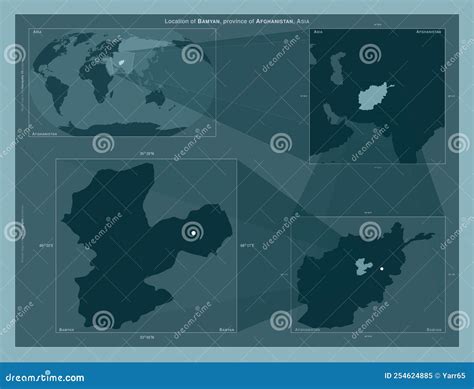Click white dot marker east of highlighted Bamyan
Screen dimensions: 474x389
click(x=382, y=269)
